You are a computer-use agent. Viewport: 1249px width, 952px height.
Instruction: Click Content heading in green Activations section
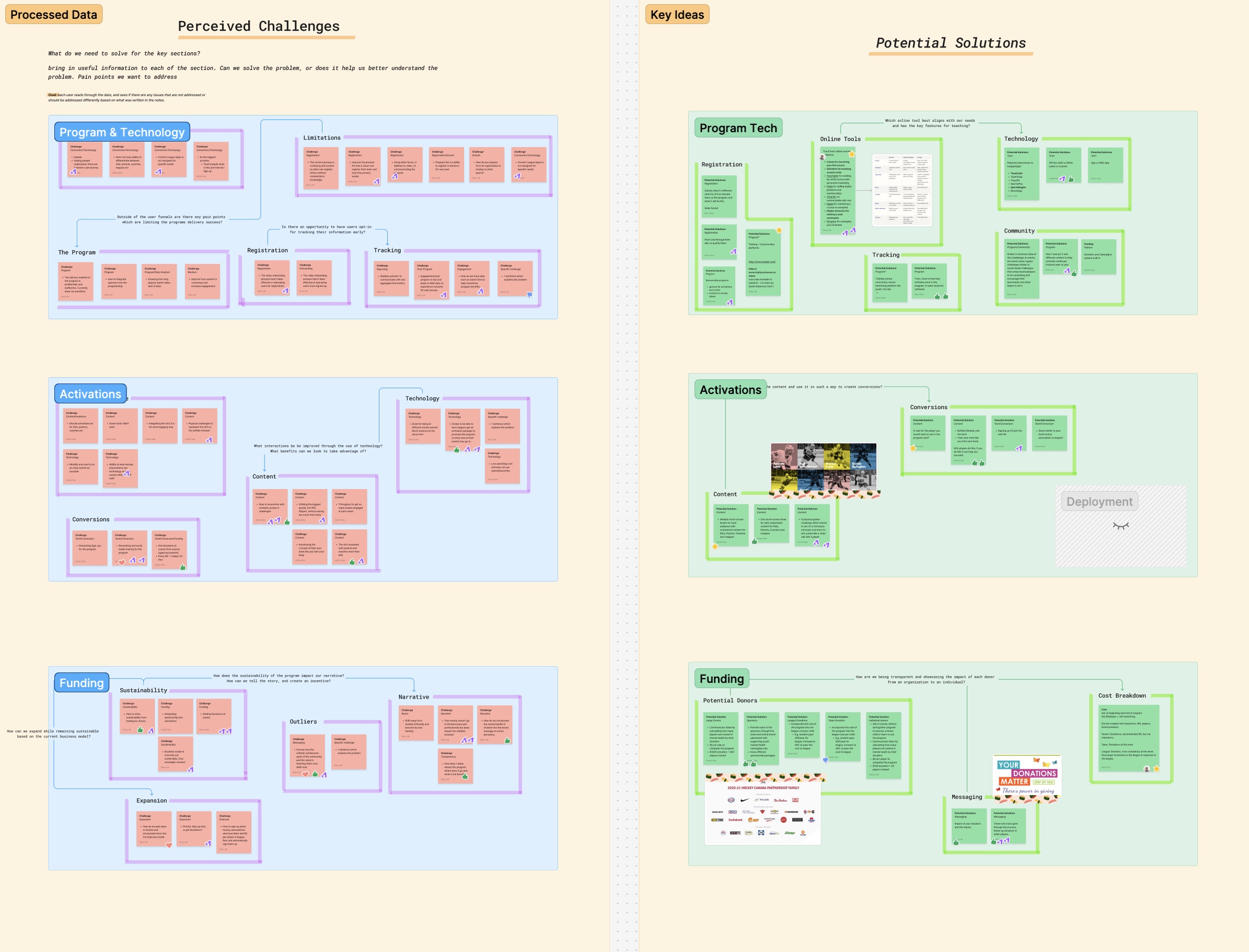coord(725,494)
